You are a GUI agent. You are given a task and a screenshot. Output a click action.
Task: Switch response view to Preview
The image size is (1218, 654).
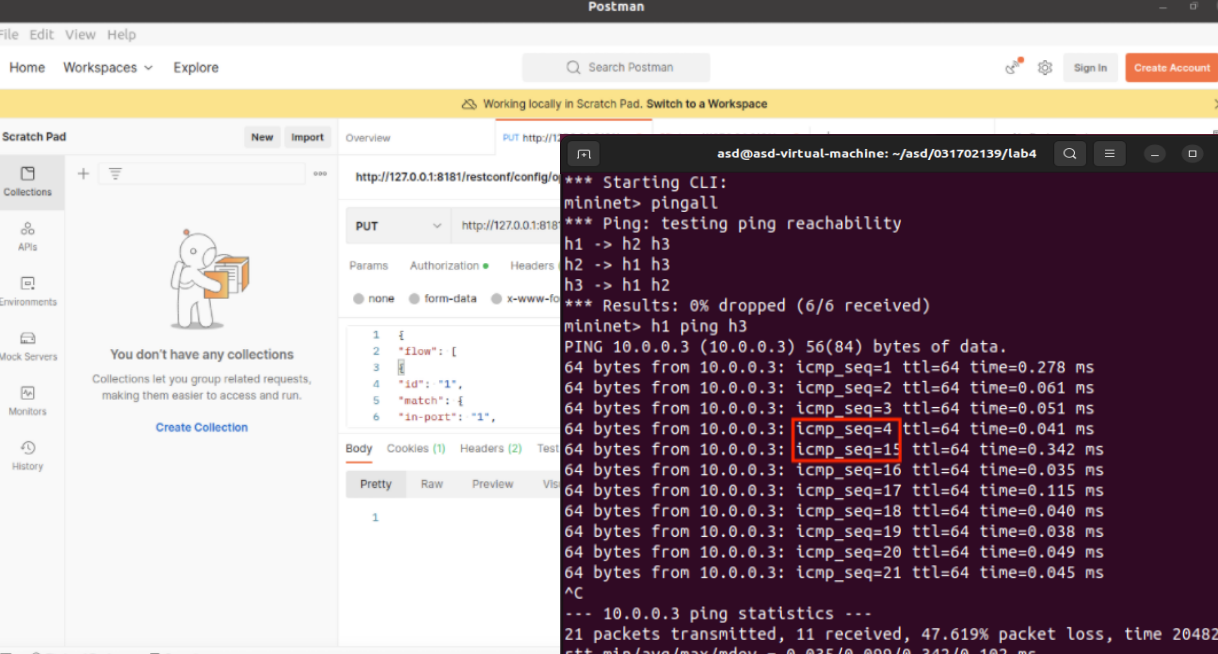[x=493, y=484]
